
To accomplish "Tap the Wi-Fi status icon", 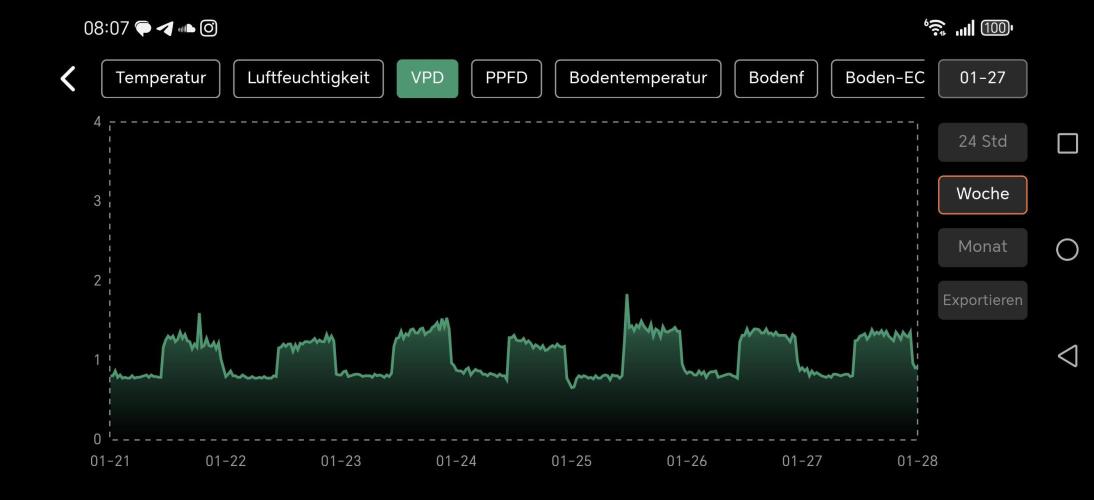I will (935, 28).
